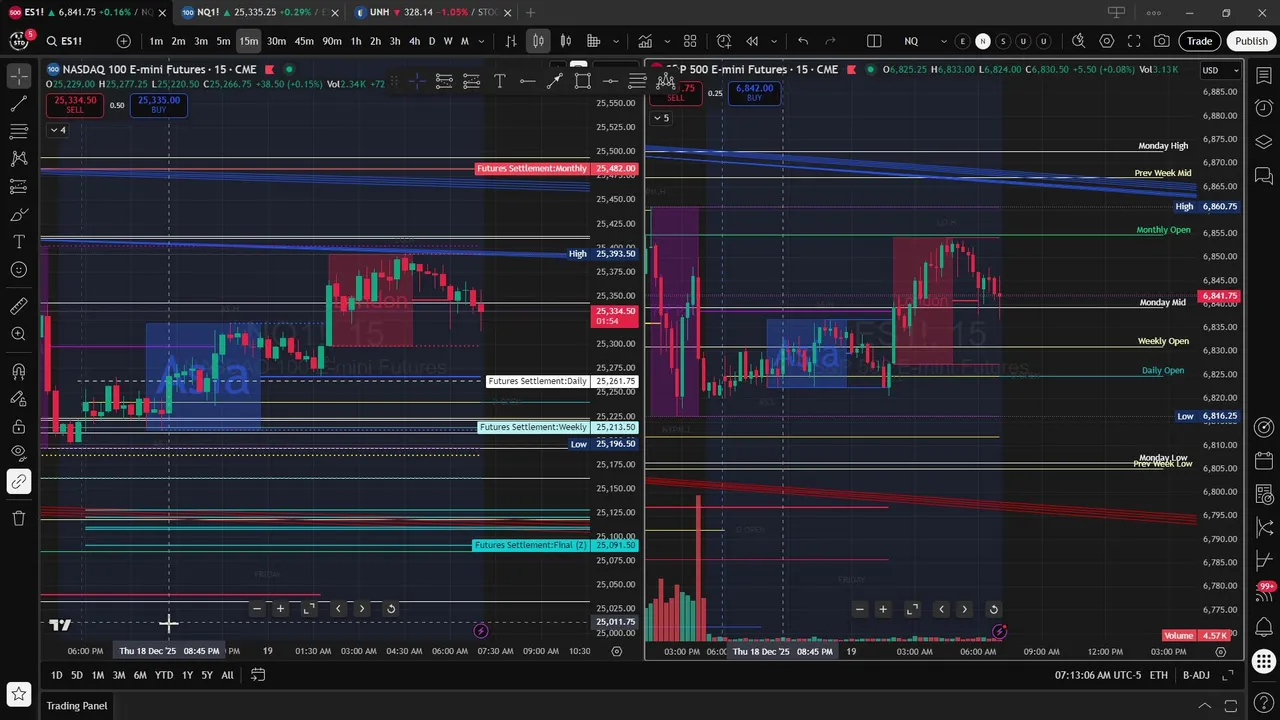Screen dimensions: 1280x720
Task: Switch to 1h timeframe
Action: coord(356,41)
